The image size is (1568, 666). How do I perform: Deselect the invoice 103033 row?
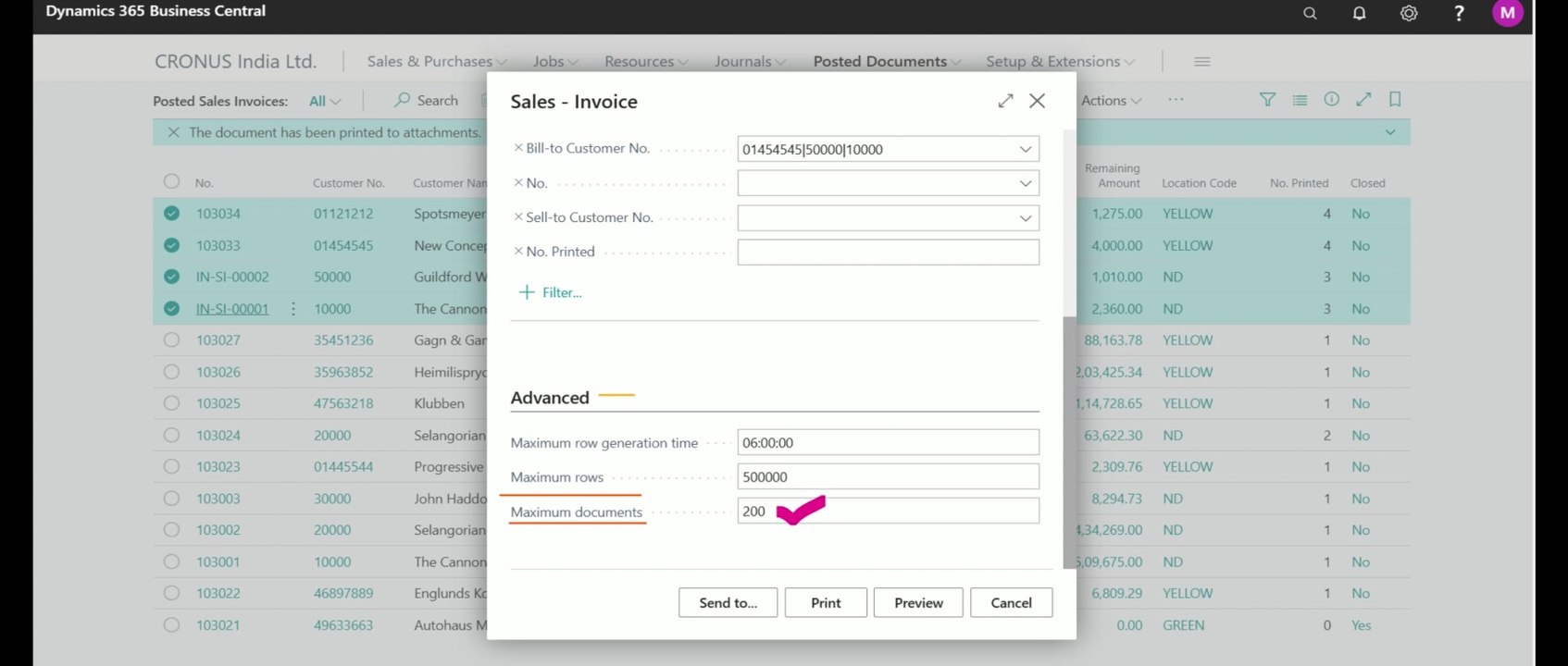click(x=171, y=245)
